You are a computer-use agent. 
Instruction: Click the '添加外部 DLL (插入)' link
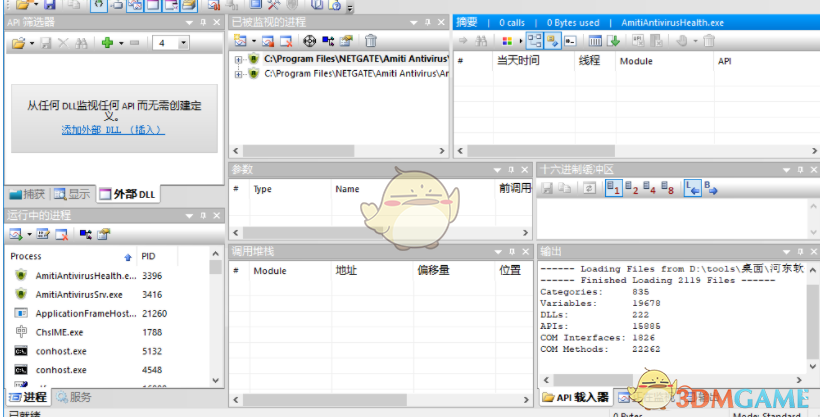[113, 130]
